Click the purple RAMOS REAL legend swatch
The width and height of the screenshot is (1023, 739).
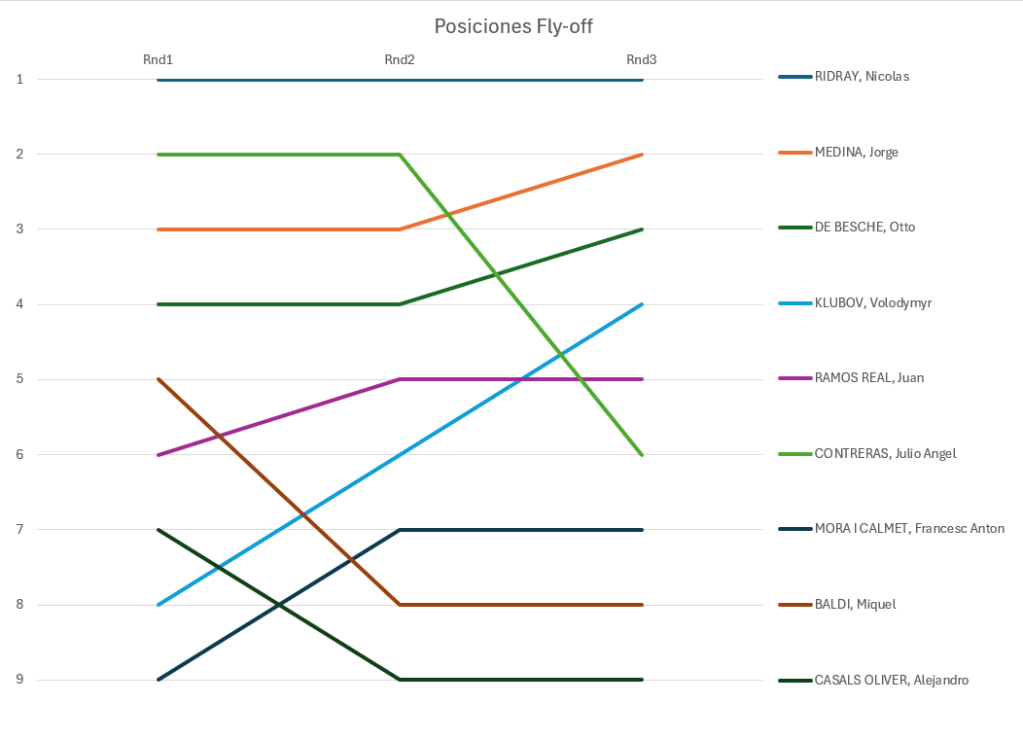pyautogui.click(x=794, y=378)
